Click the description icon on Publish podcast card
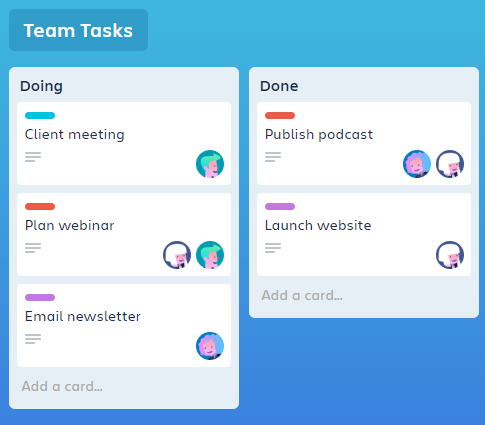This screenshot has width=485, height=425. pyautogui.click(x=273, y=157)
